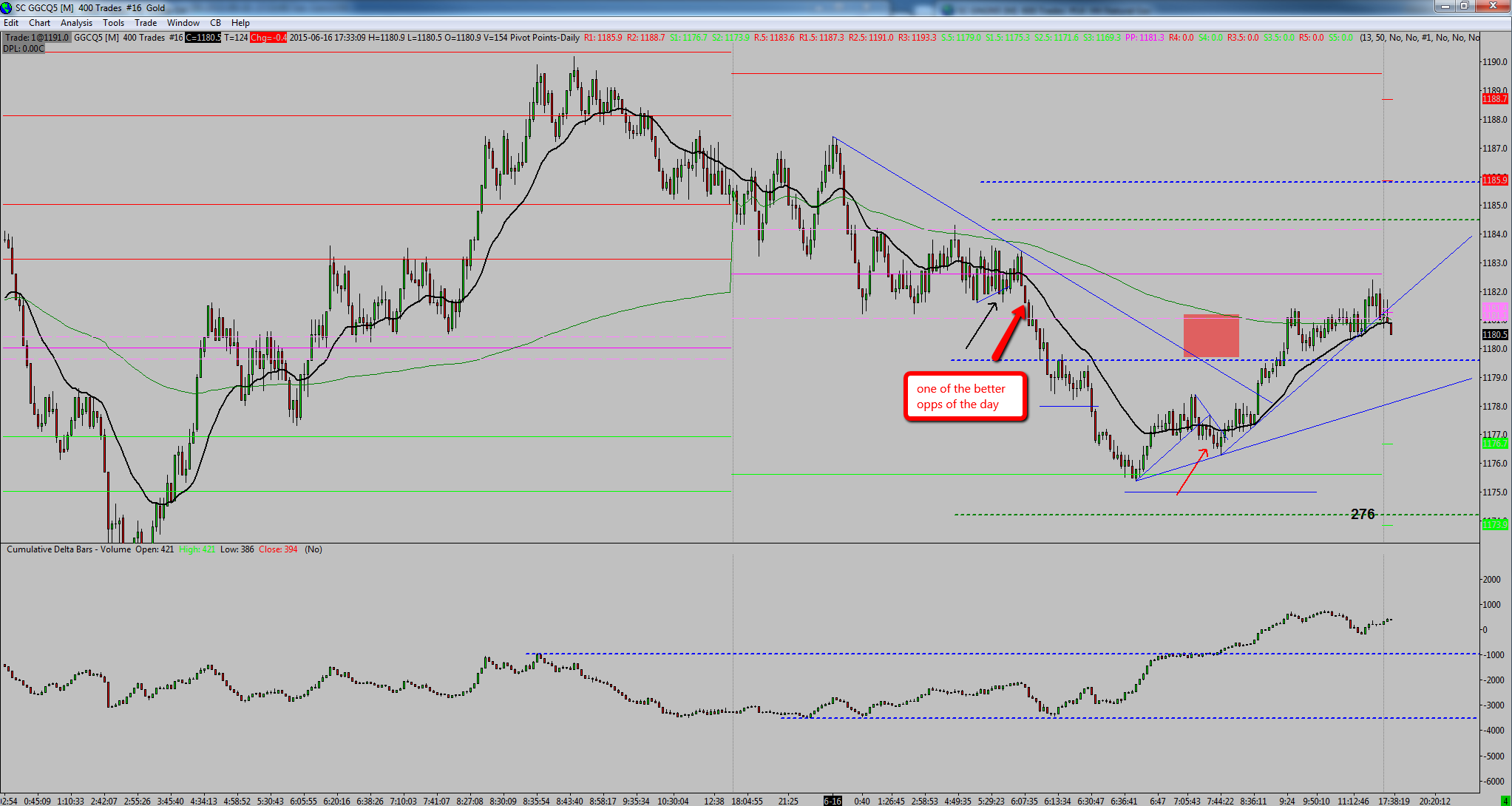
Task: Click the '20:20:12' time axis label
Action: click(x=1435, y=801)
